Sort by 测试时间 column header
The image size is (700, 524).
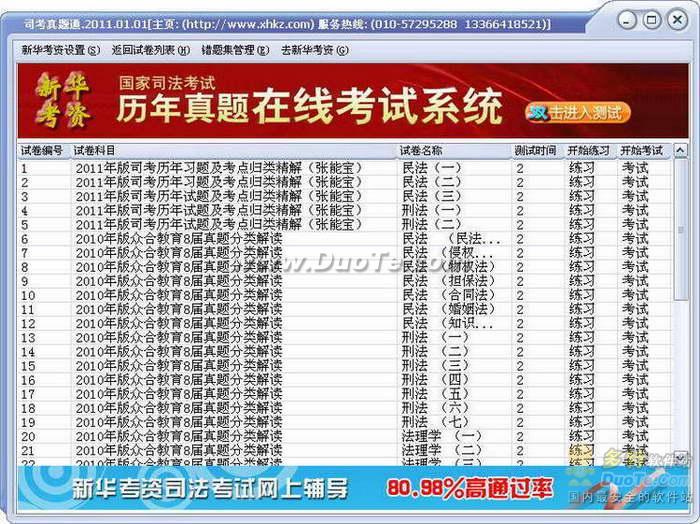(538, 151)
